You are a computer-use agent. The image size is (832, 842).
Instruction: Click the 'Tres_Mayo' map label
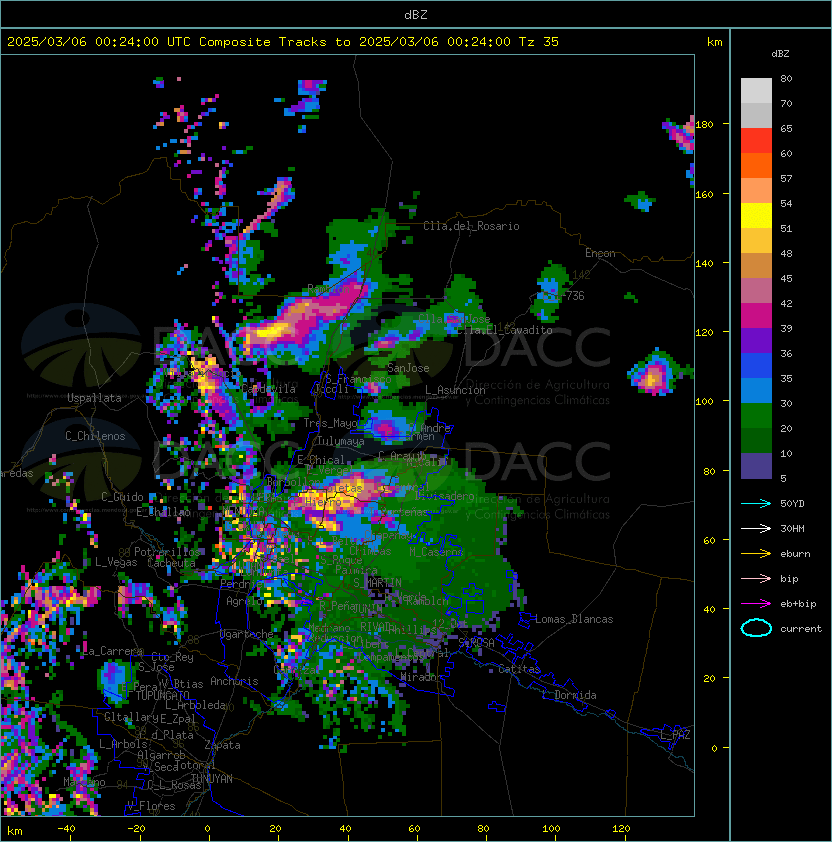point(330,423)
